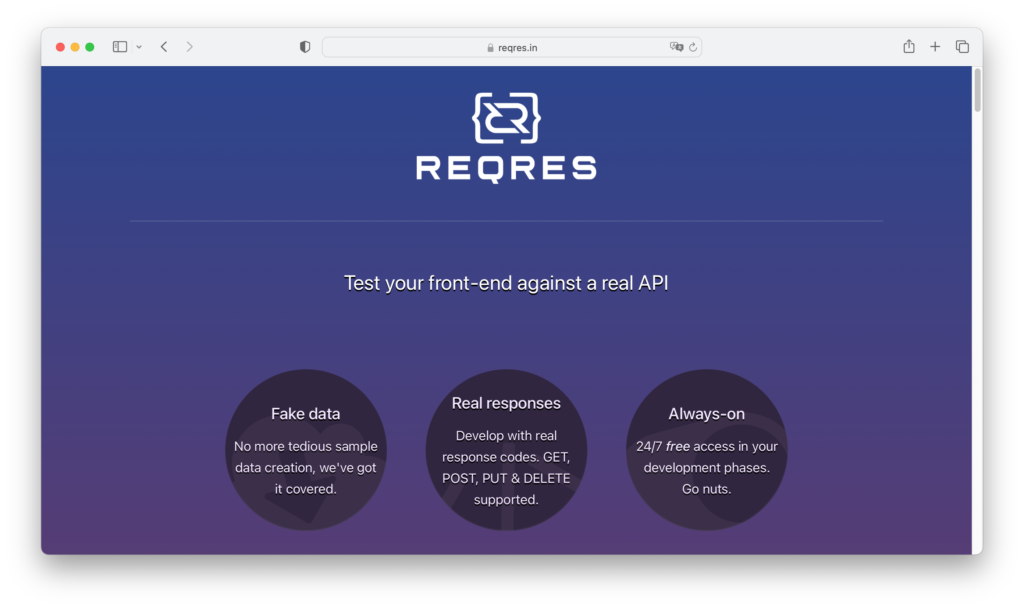Reload the page with refresh icon
Viewport: 1024px width, 609px height.
point(693,47)
